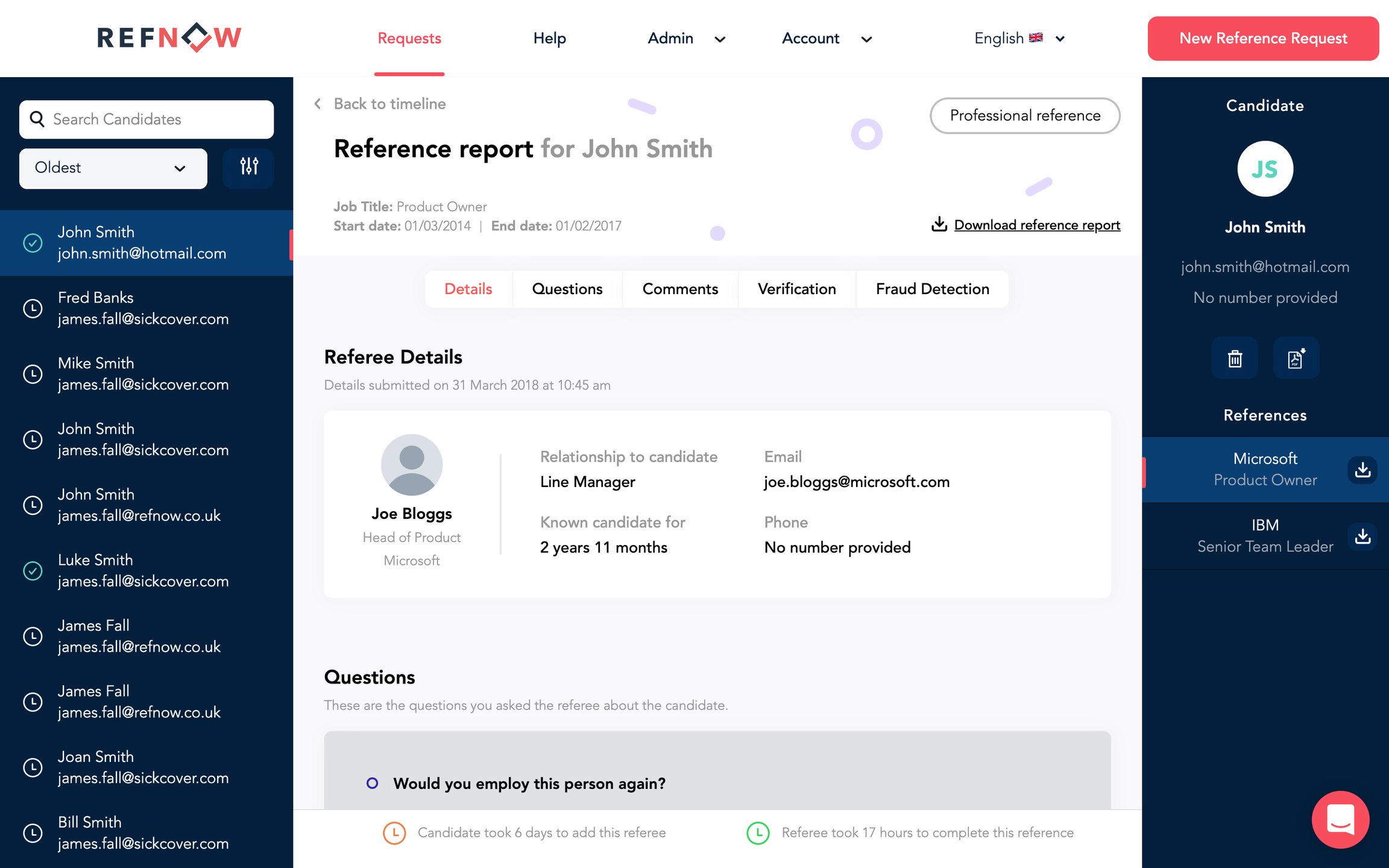
Task: Click Fred Banks' pending clock status
Action: pos(33,308)
